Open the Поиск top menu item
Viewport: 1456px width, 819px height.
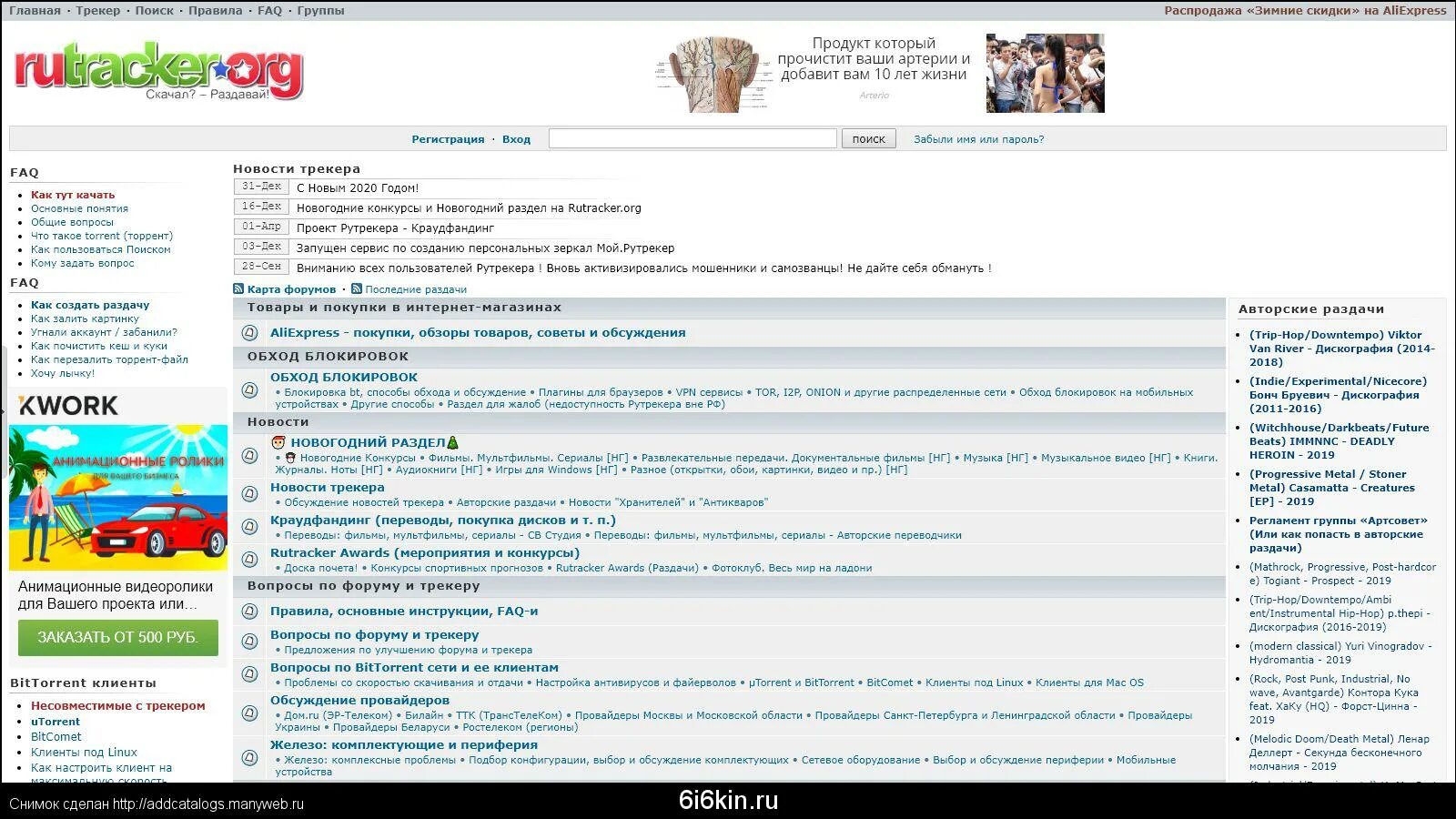155,11
